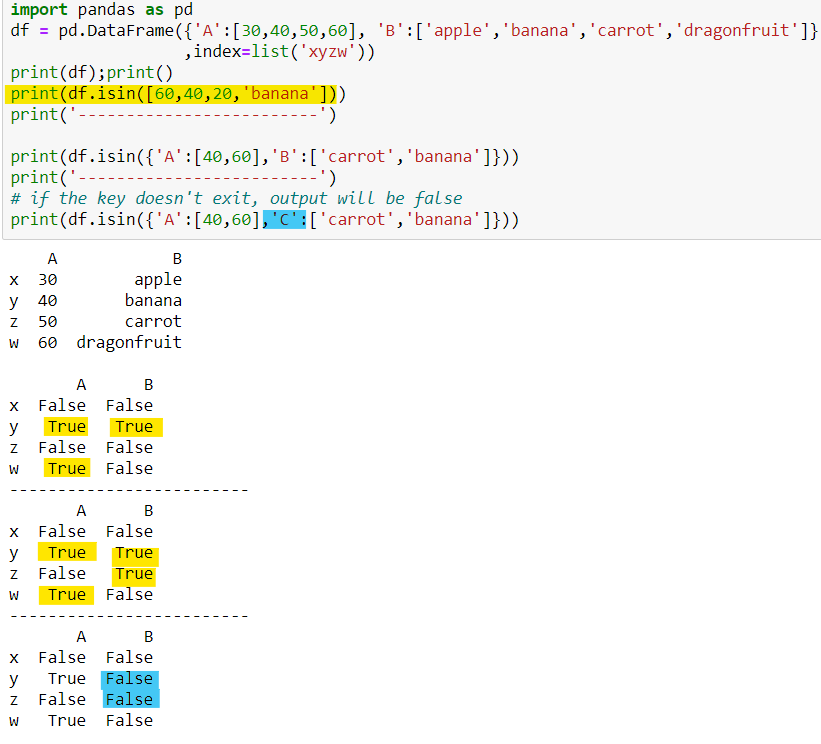Click the blue-highlighted 'C' key in the code

click(284, 219)
